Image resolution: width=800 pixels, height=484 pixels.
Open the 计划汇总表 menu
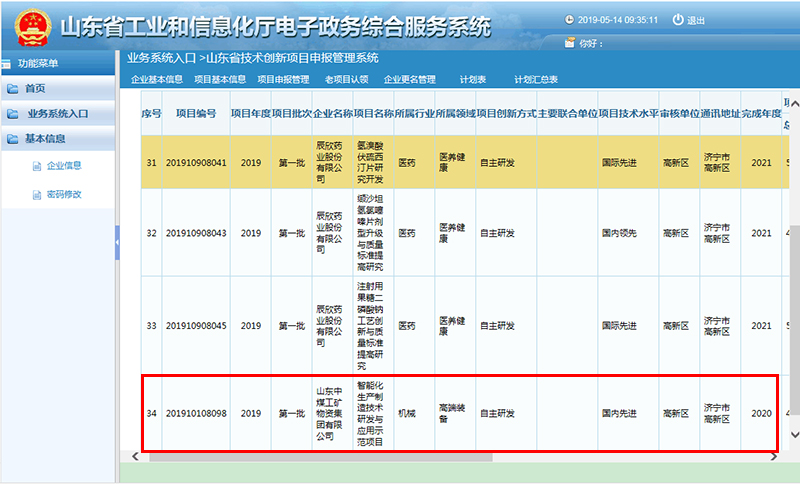(x=536, y=79)
